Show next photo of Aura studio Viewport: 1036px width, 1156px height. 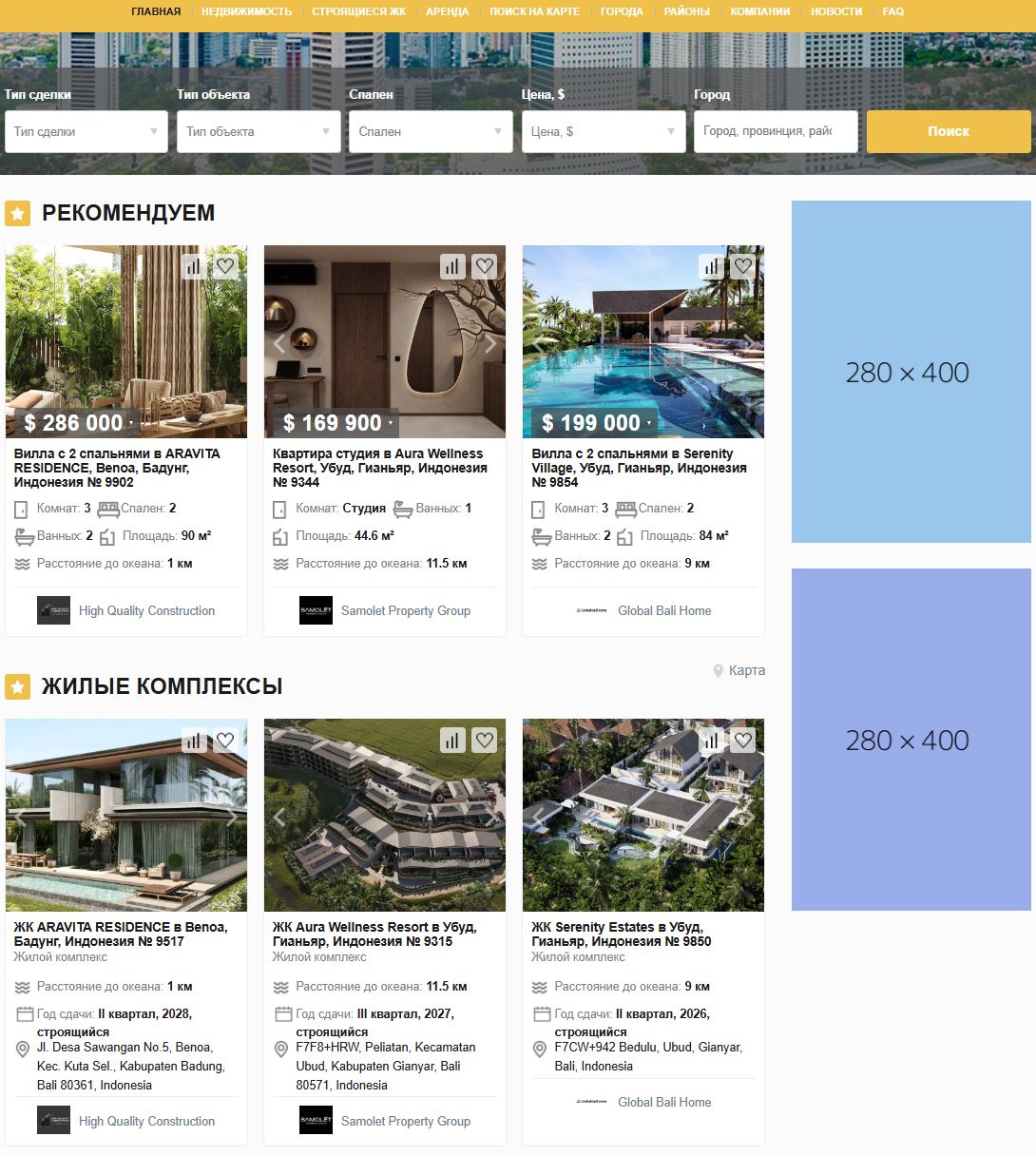[490, 343]
